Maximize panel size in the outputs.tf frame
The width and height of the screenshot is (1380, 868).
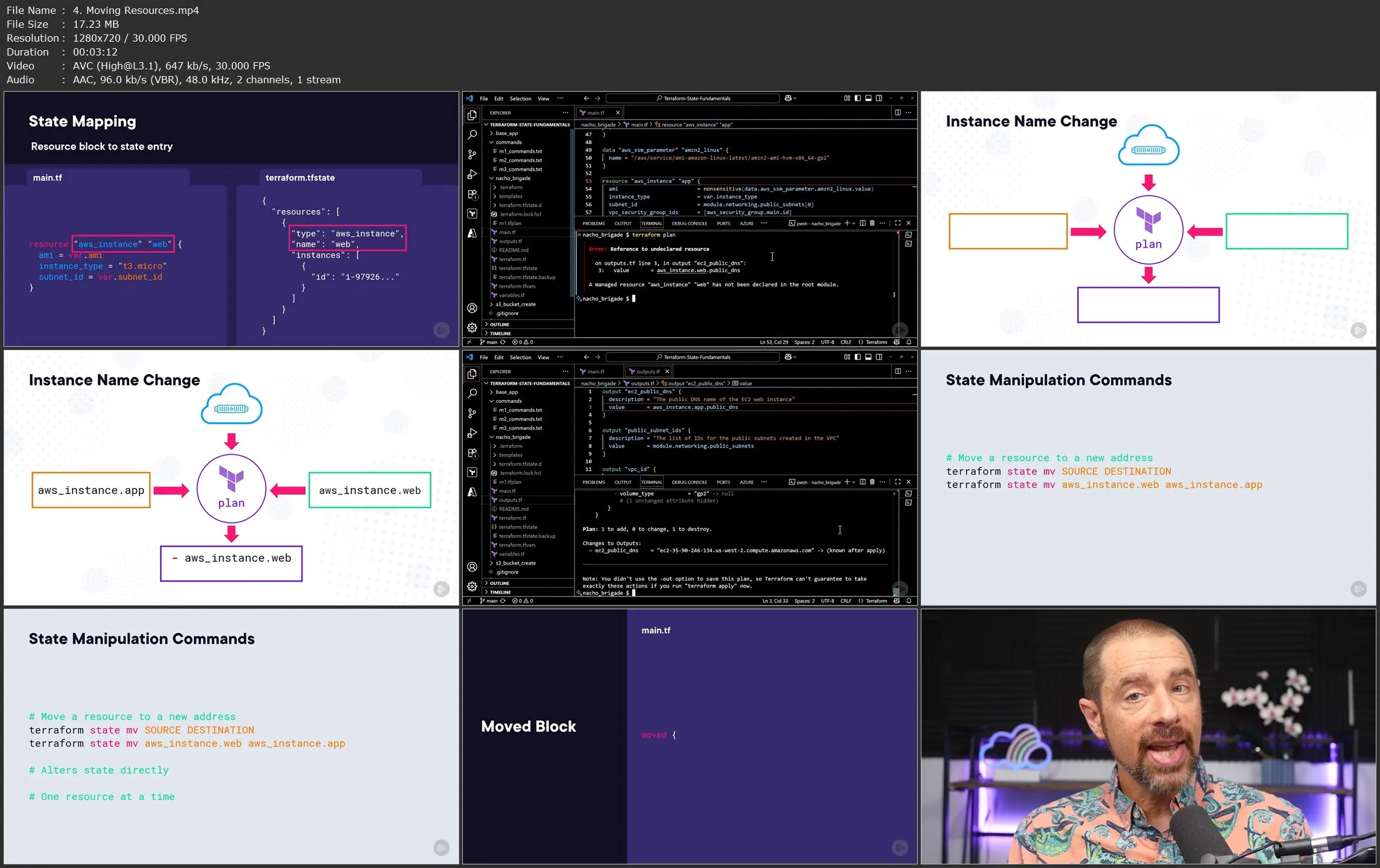[x=898, y=482]
